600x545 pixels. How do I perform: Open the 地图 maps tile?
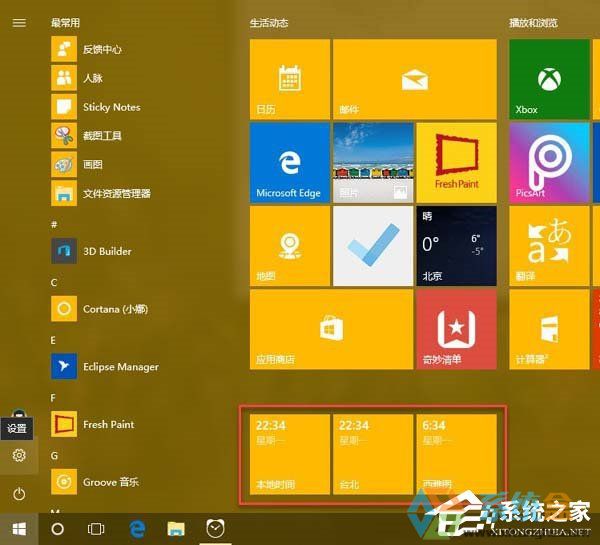(290, 246)
